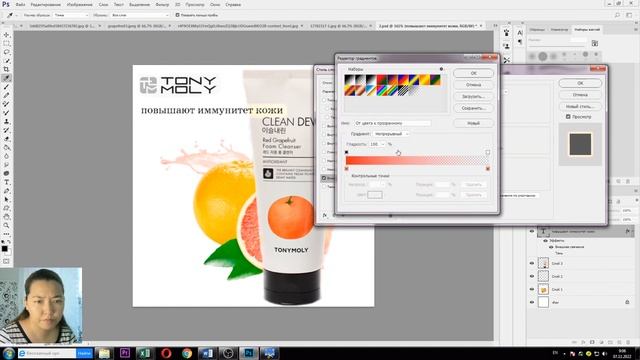Open Premiere Pro from taskbar
The image size is (640, 360).
point(124,353)
